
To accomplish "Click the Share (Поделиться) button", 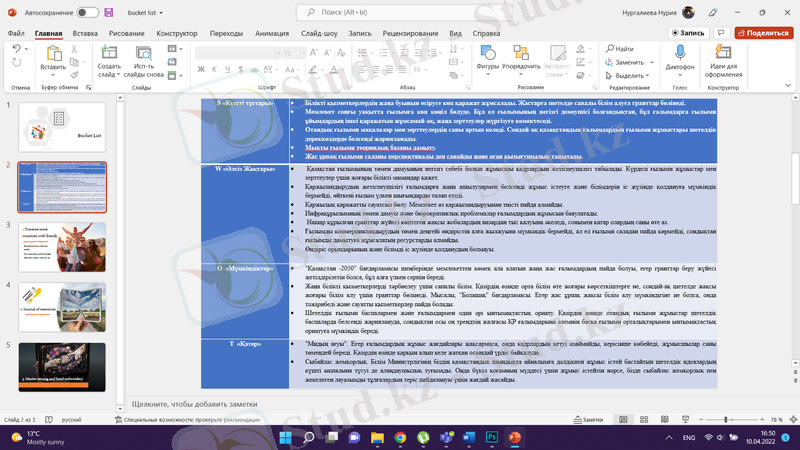I will point(764,33).
